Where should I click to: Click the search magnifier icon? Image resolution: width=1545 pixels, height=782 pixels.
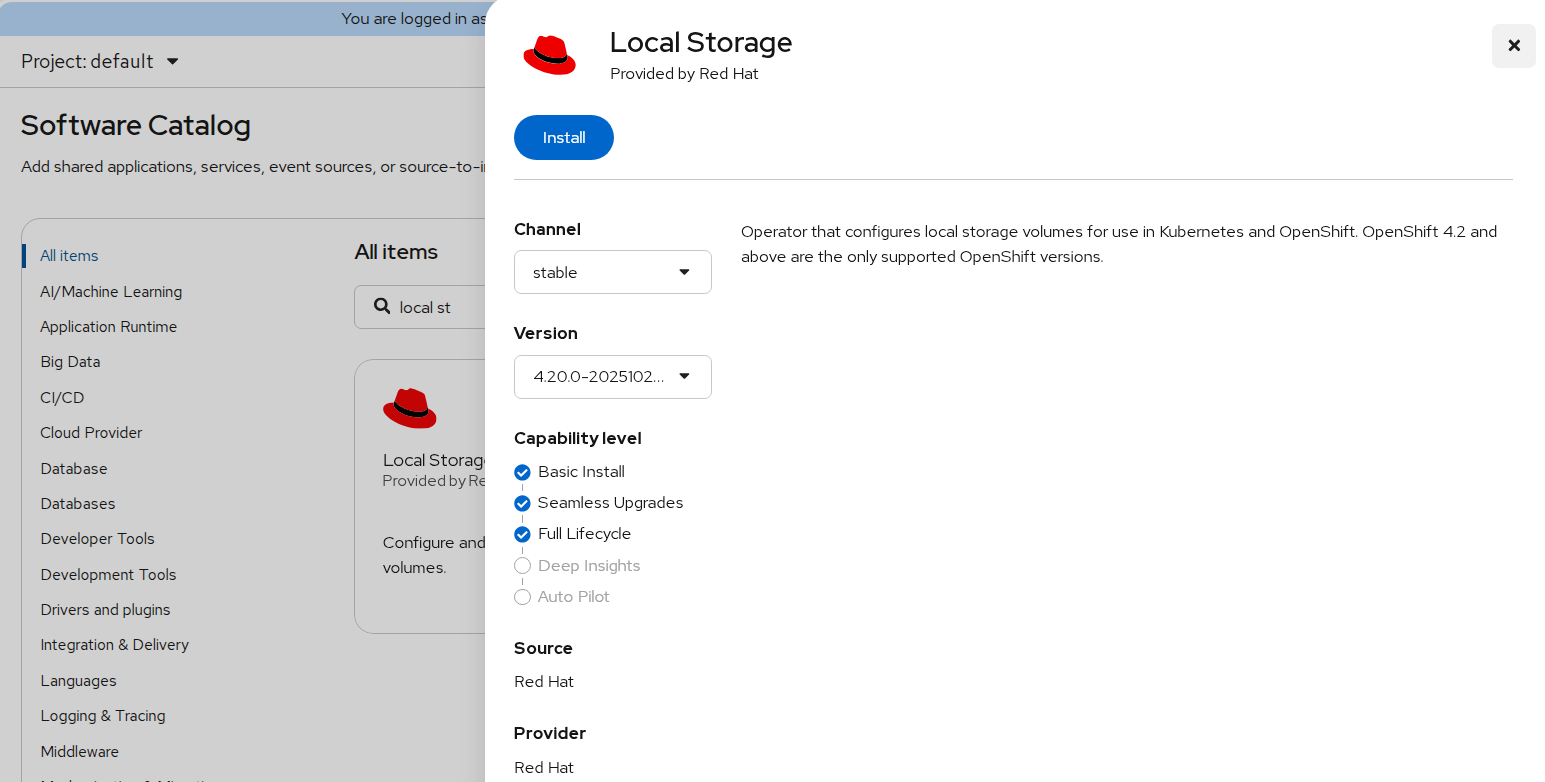coord(382,306)
